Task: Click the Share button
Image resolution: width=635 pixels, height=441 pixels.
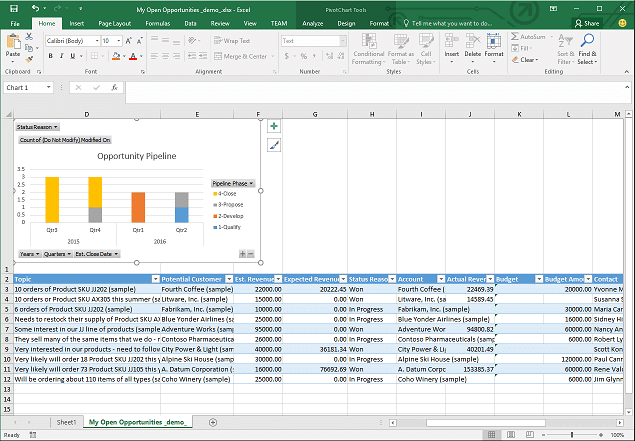Action: [587, 22]
